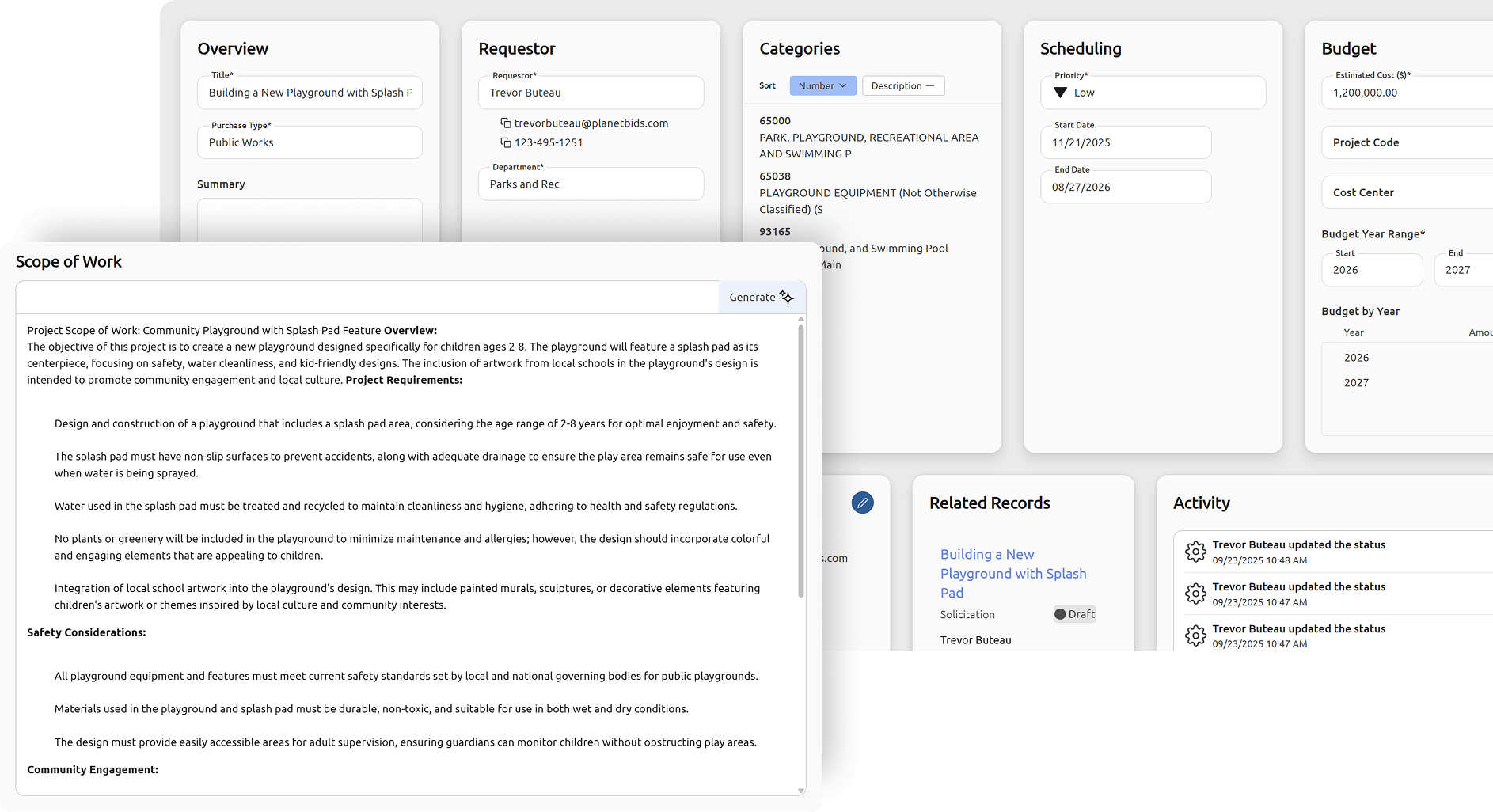
Task: Open the Number sort dropdown chevron
Action: [x=844, y=85]
